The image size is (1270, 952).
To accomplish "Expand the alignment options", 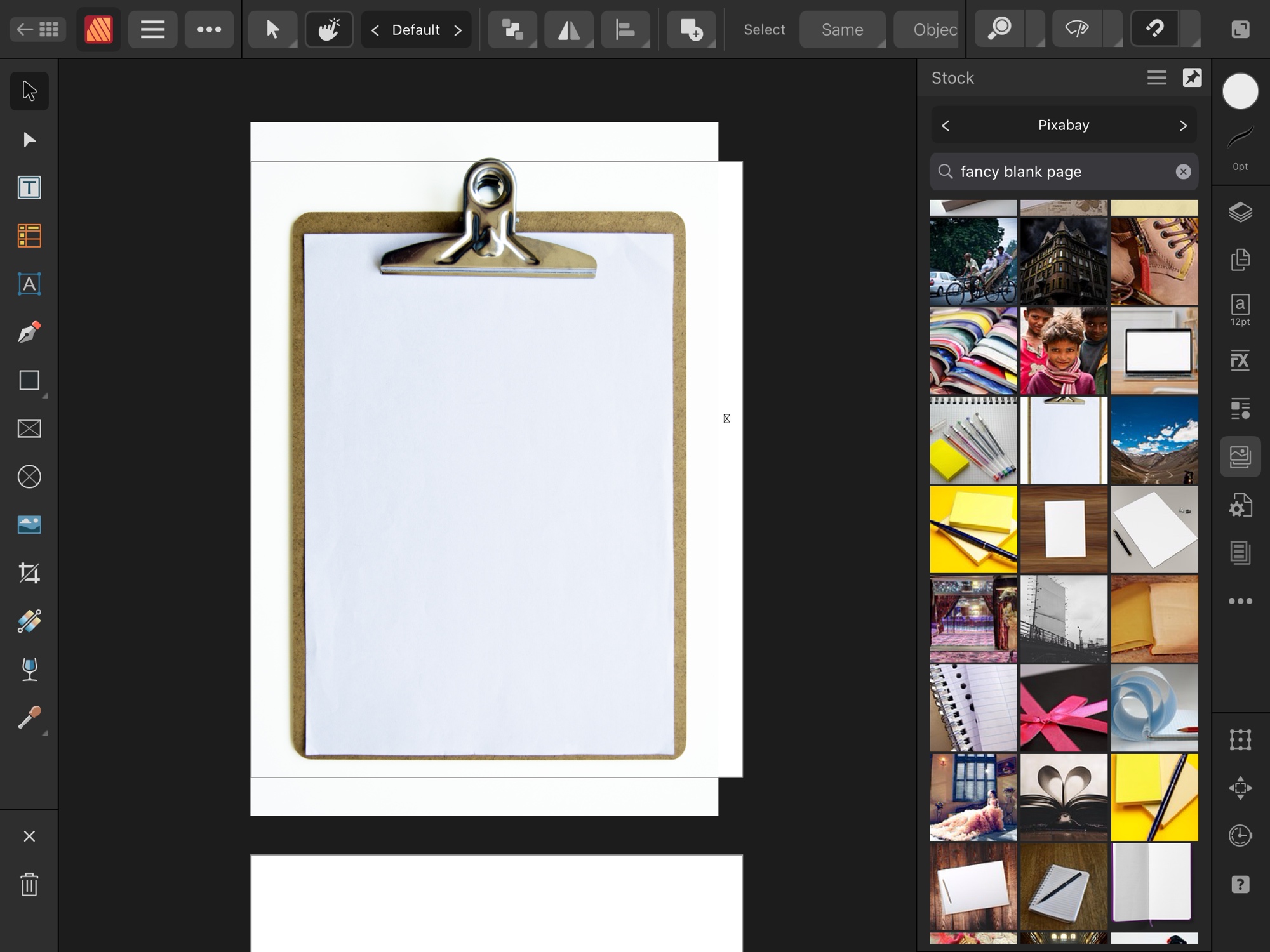I will coord(625,29).
